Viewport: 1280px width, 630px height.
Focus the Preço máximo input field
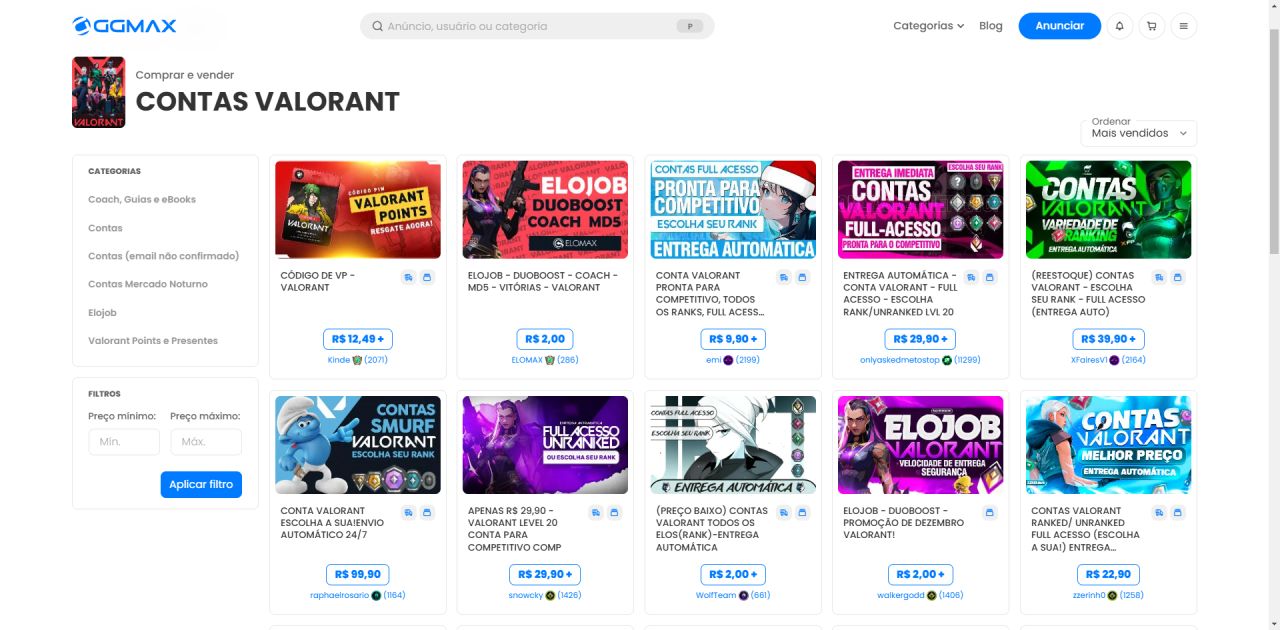[x=206, y=442]
